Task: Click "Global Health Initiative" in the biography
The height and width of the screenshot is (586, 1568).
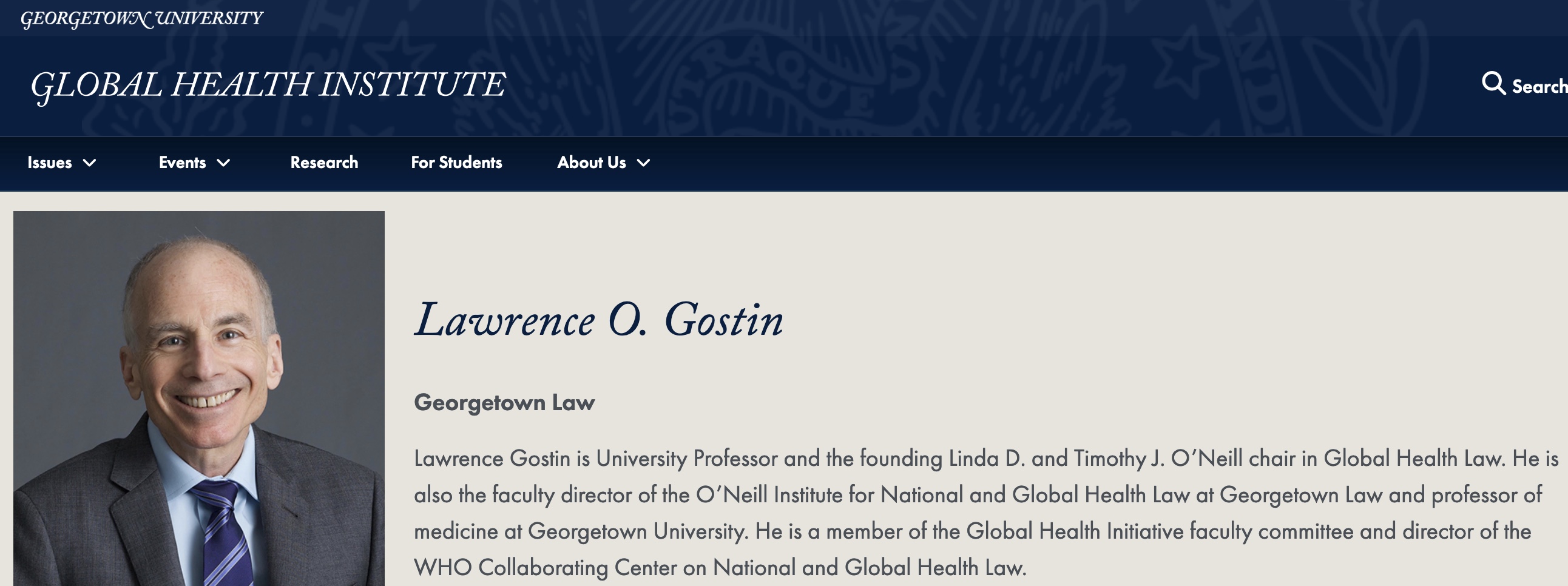Action: coord(1075,531)
